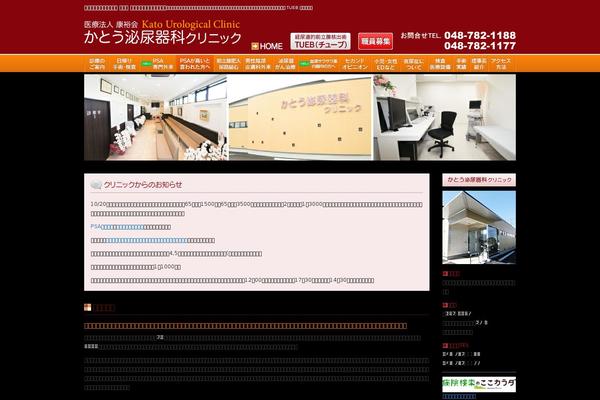Image resolution: width=600 pixels, height=400 pixels.
Task: Click the HOME arrow icon
Action: (255, 46)
